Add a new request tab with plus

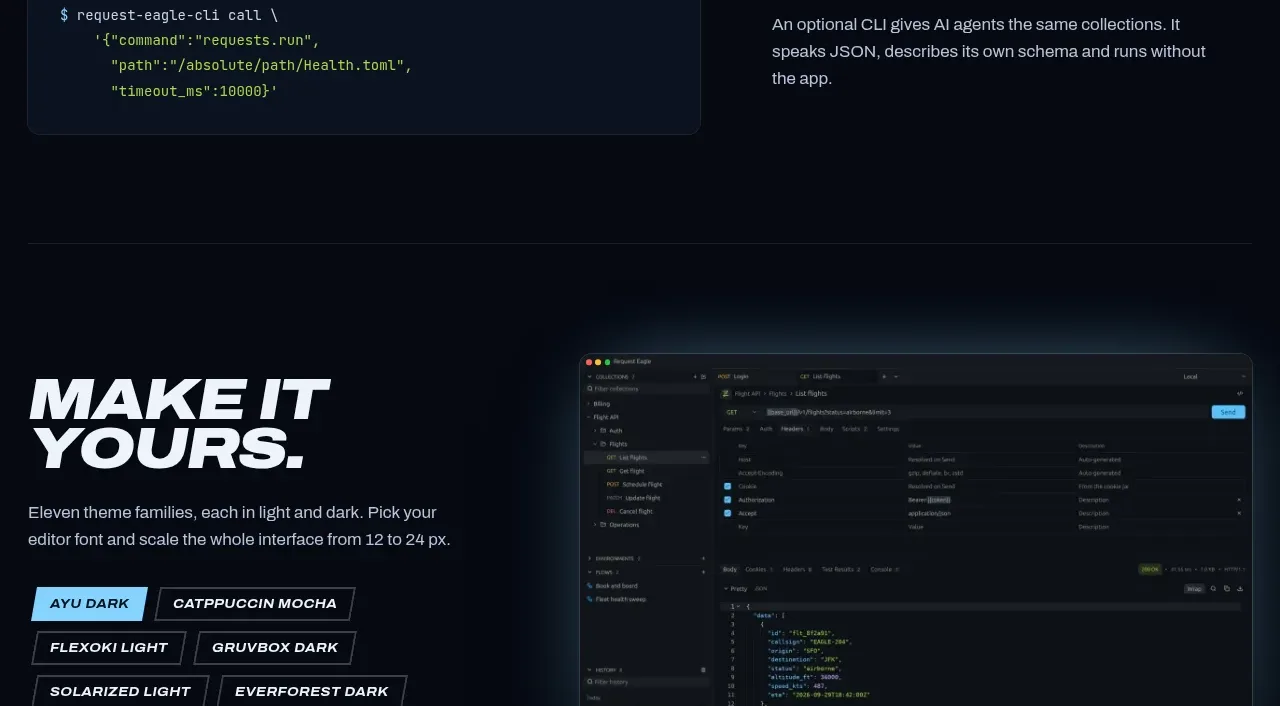884,377
